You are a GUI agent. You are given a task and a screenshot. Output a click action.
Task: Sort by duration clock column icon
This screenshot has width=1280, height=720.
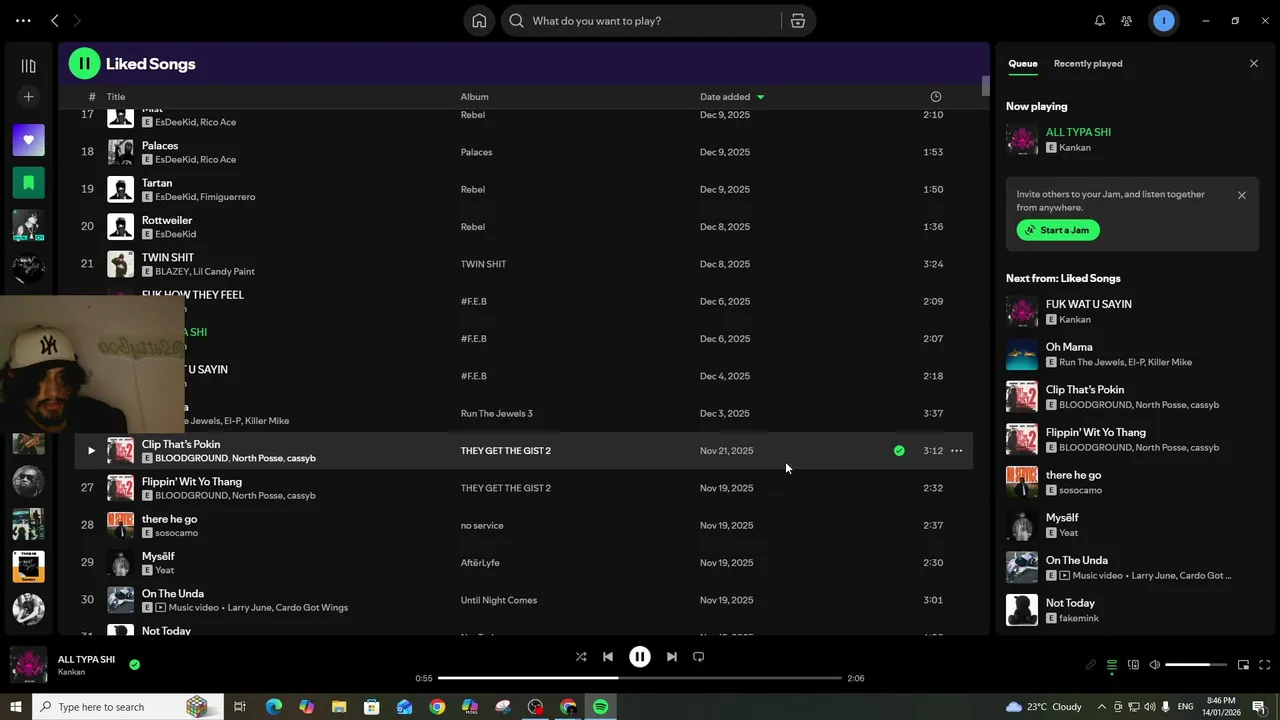936,97
